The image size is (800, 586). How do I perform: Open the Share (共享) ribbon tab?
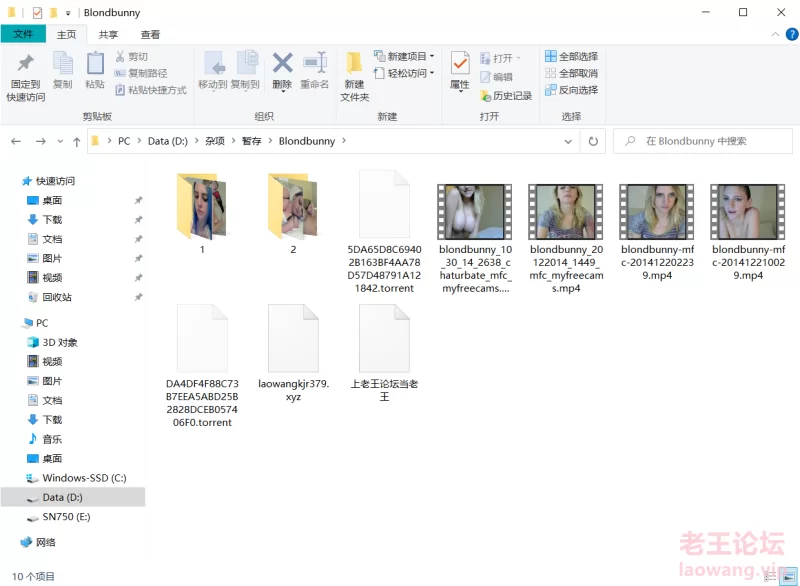108,34
